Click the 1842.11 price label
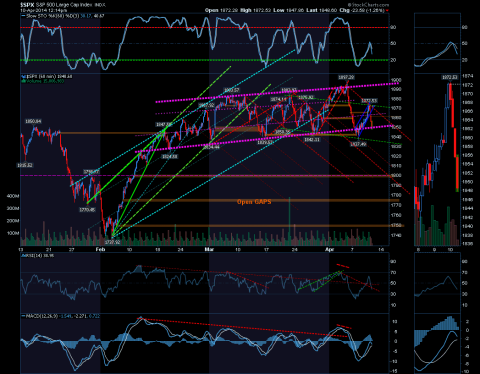480x374 pixels. tap(312, 140)
